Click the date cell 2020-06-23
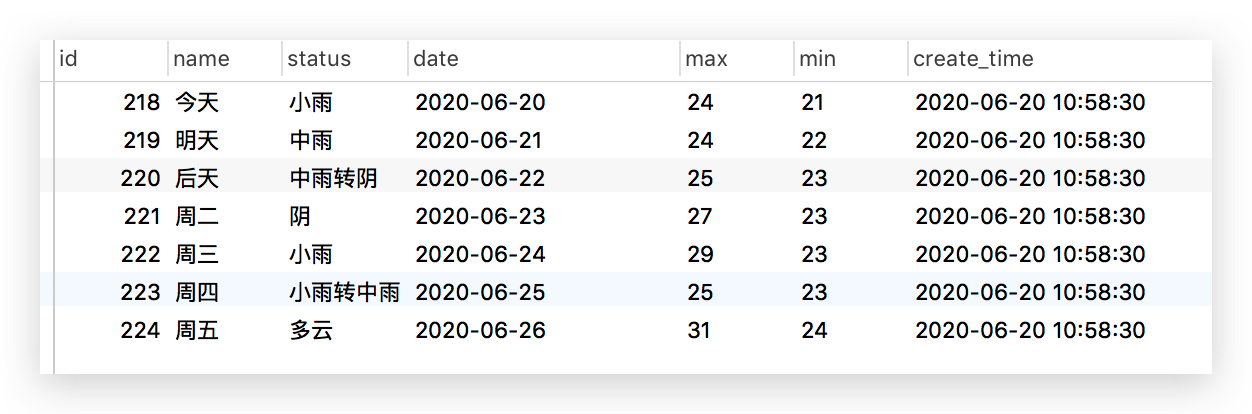The image size is (1252, 414). 480,216
